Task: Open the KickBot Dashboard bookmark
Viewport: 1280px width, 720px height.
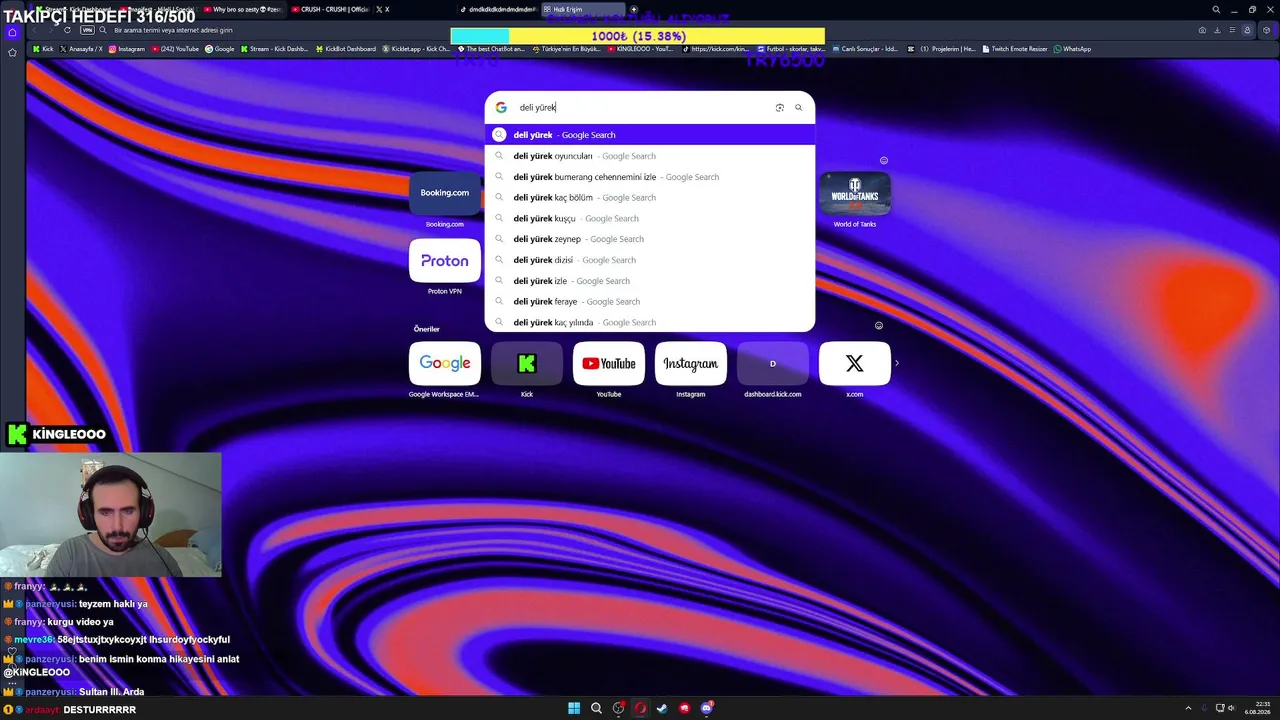Action: 346,49
